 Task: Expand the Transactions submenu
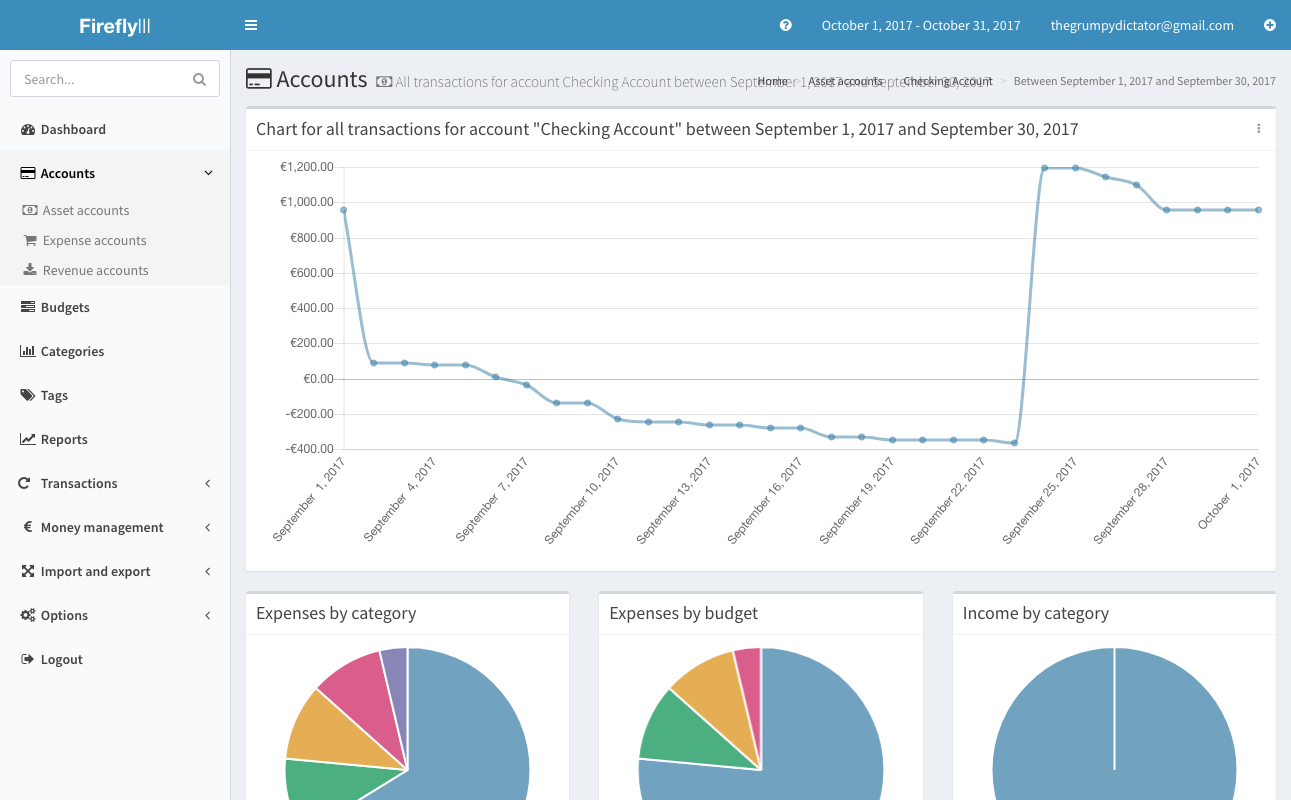(208, 483)
